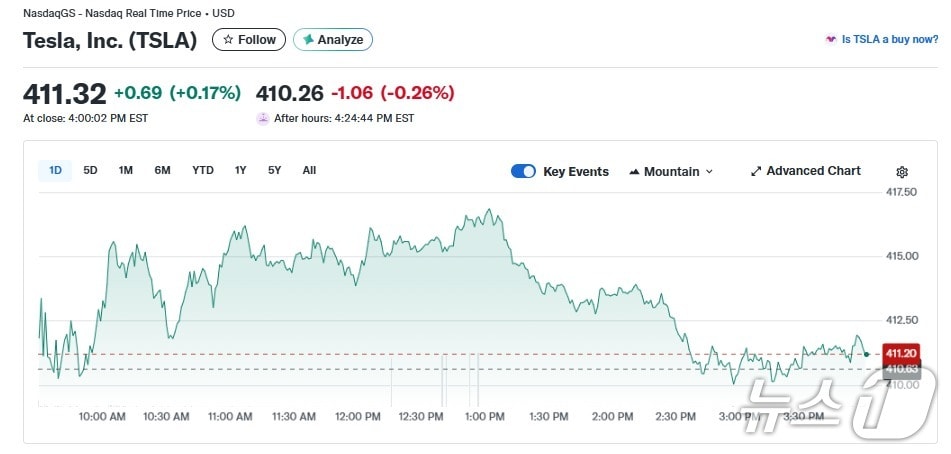Screen dimensions: 951x454
Task: Show All time range
Action: (x=309, y=170)
